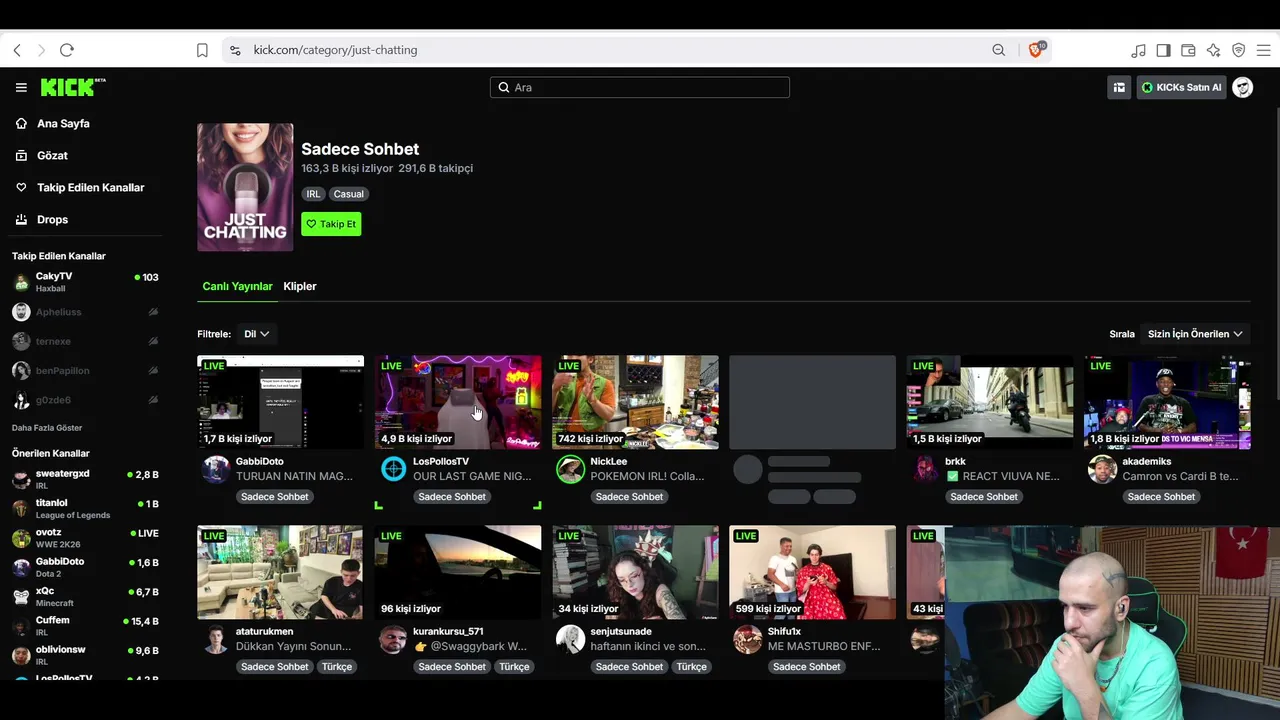1280x720 pixels.
Task: Open the GabbiDoto live stream thumbnail
Action: (280, 402)
